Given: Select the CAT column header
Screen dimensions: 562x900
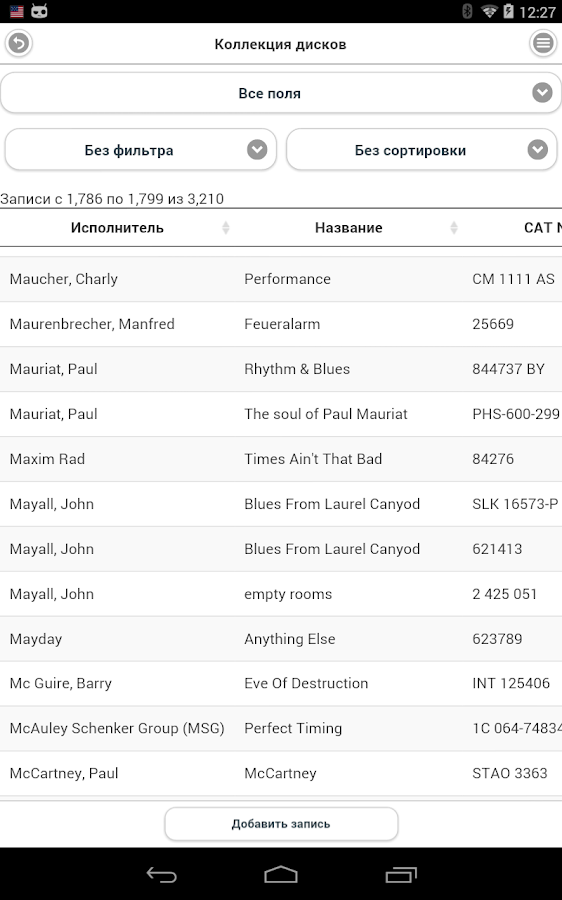Looking at the screenshot, I should (542, 228).
